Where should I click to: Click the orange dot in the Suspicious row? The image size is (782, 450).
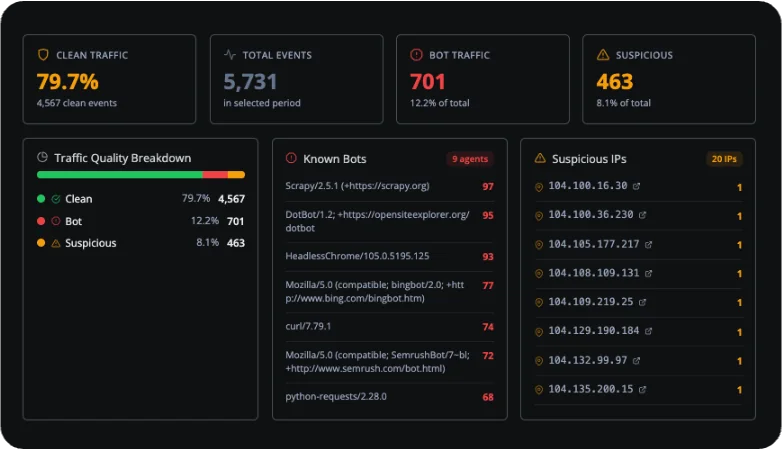coord(41,243)
